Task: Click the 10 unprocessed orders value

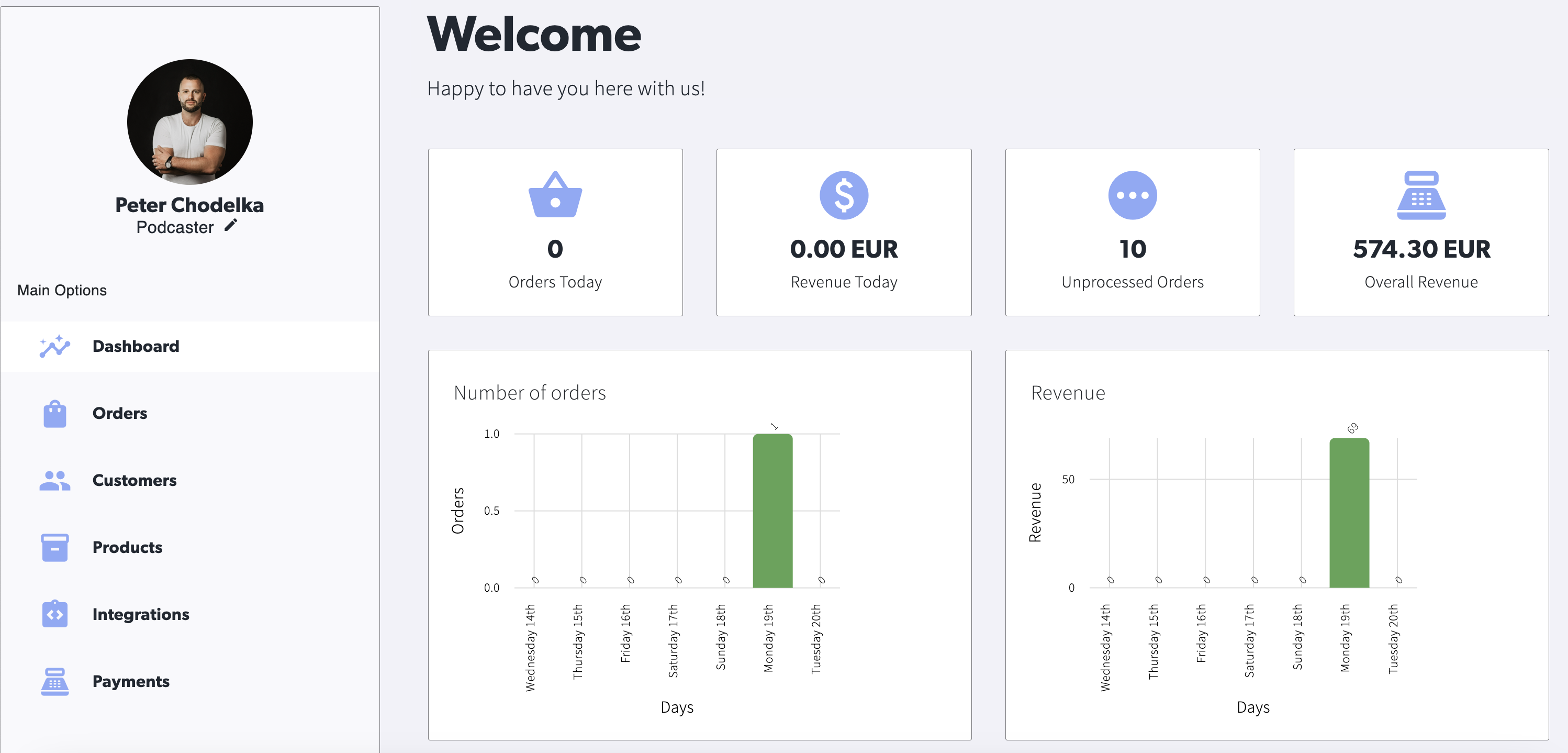Action: point(1132,249)
